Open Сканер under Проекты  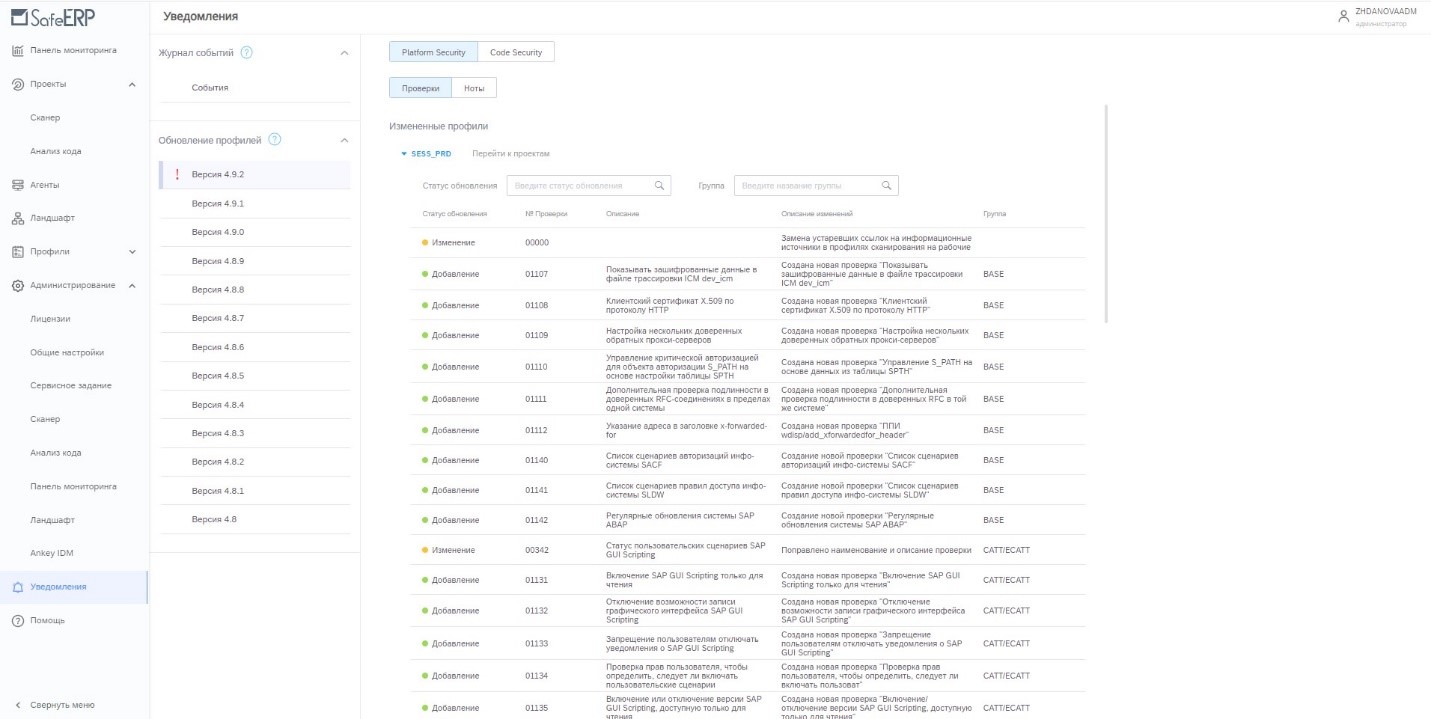46,118
